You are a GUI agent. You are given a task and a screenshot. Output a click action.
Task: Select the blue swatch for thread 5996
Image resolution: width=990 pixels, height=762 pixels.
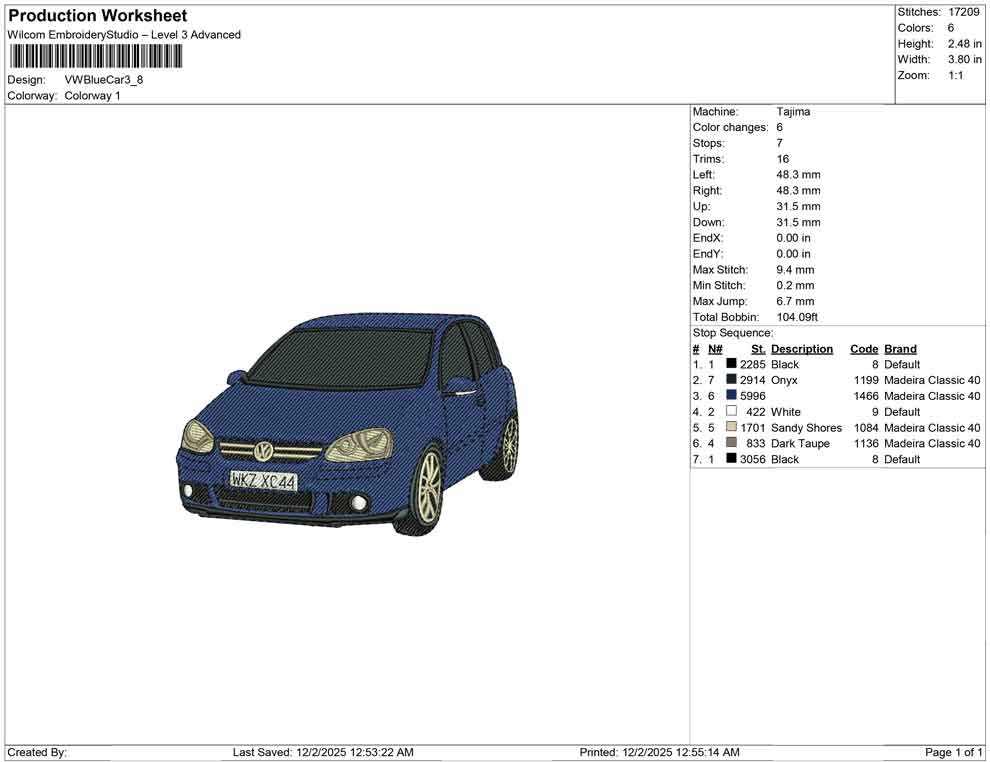[730, 396]
